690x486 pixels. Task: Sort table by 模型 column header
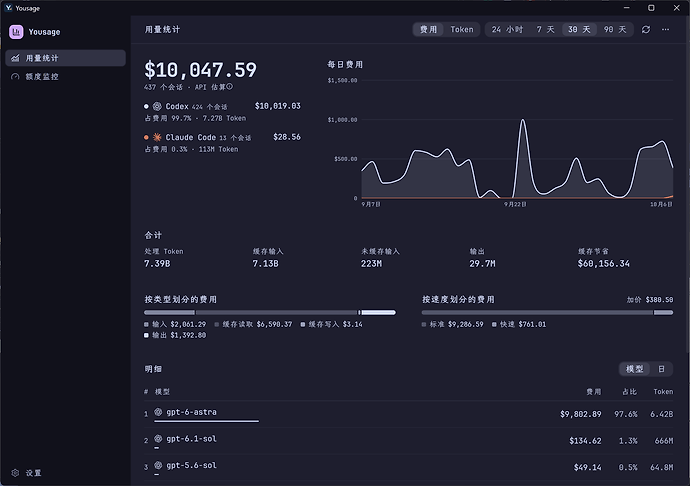click(x=162, y=391)
